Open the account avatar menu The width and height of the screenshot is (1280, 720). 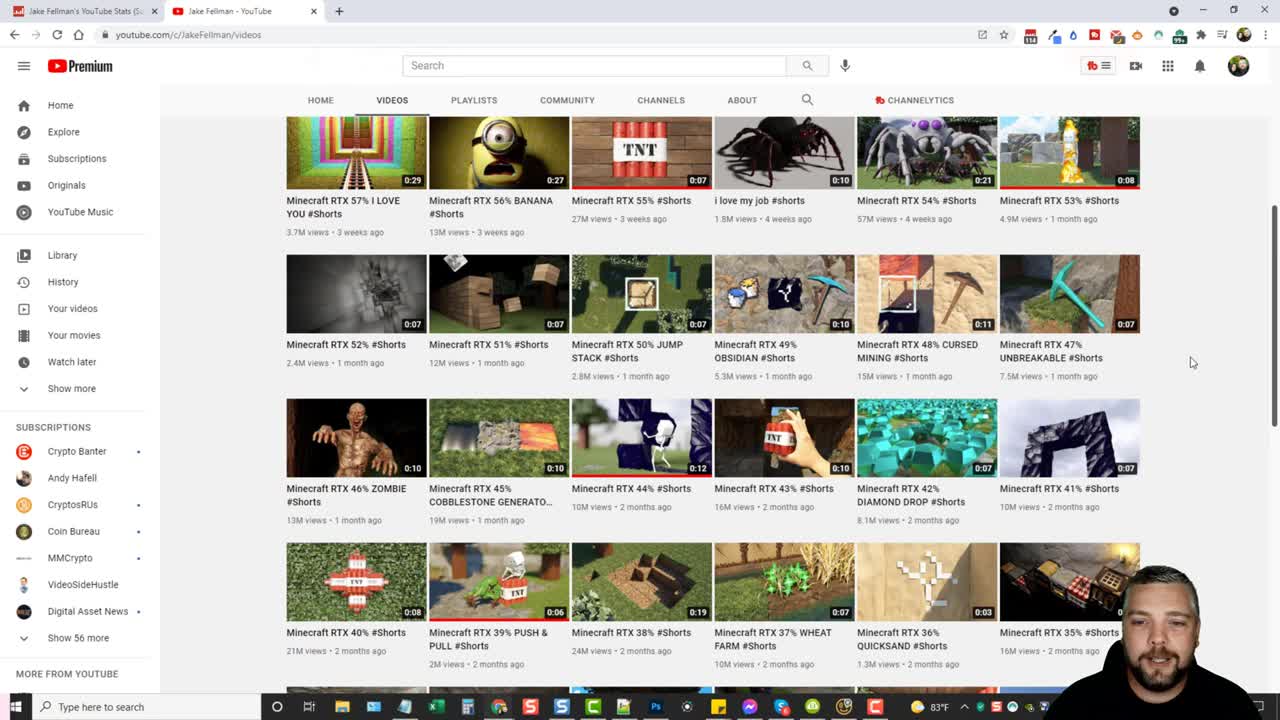click(1238, 66)
